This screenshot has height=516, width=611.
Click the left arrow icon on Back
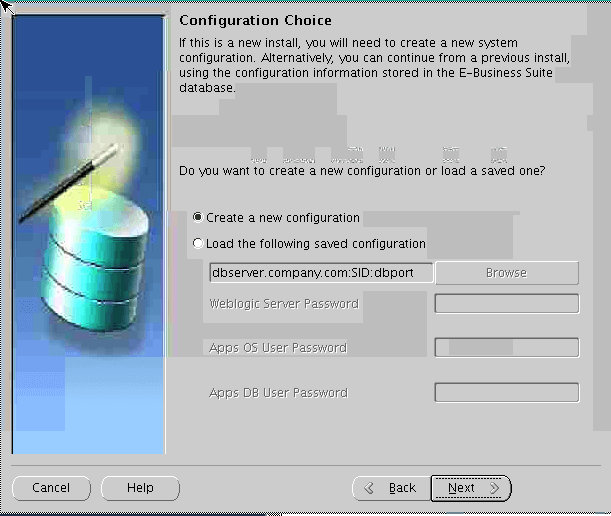[x=370, y=488]
